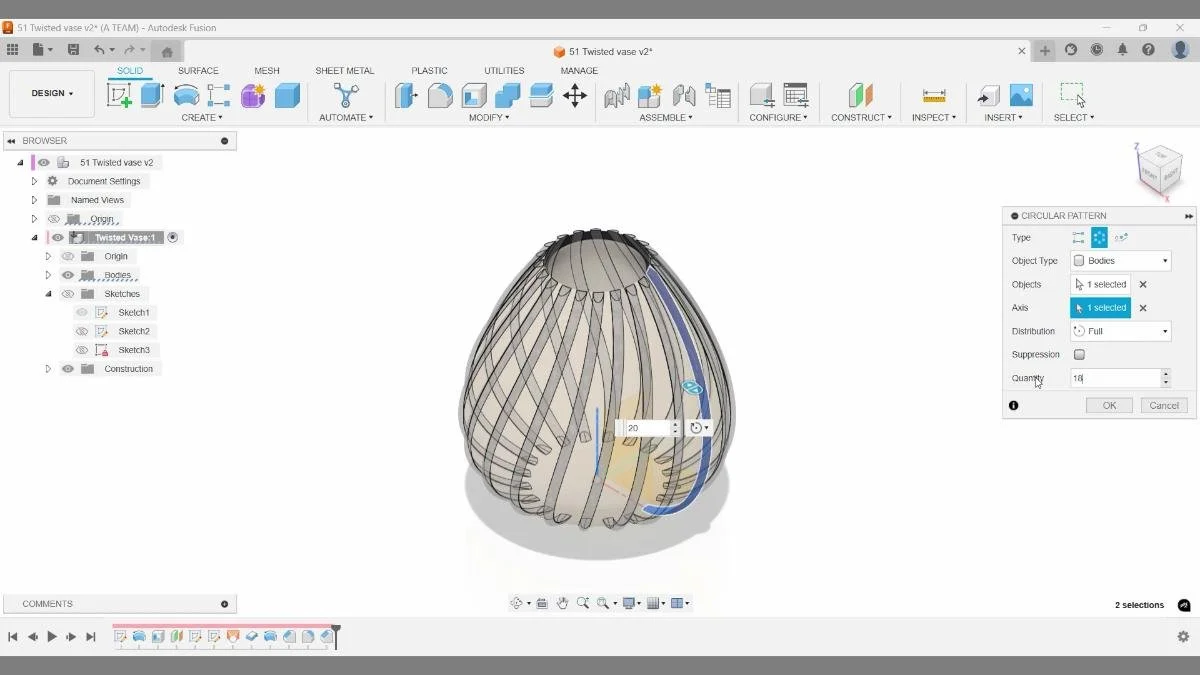1200x675 pixels.
Task: Click the ViewCube in the corner
Action: pyautogui.click(x=1160, y=172)
